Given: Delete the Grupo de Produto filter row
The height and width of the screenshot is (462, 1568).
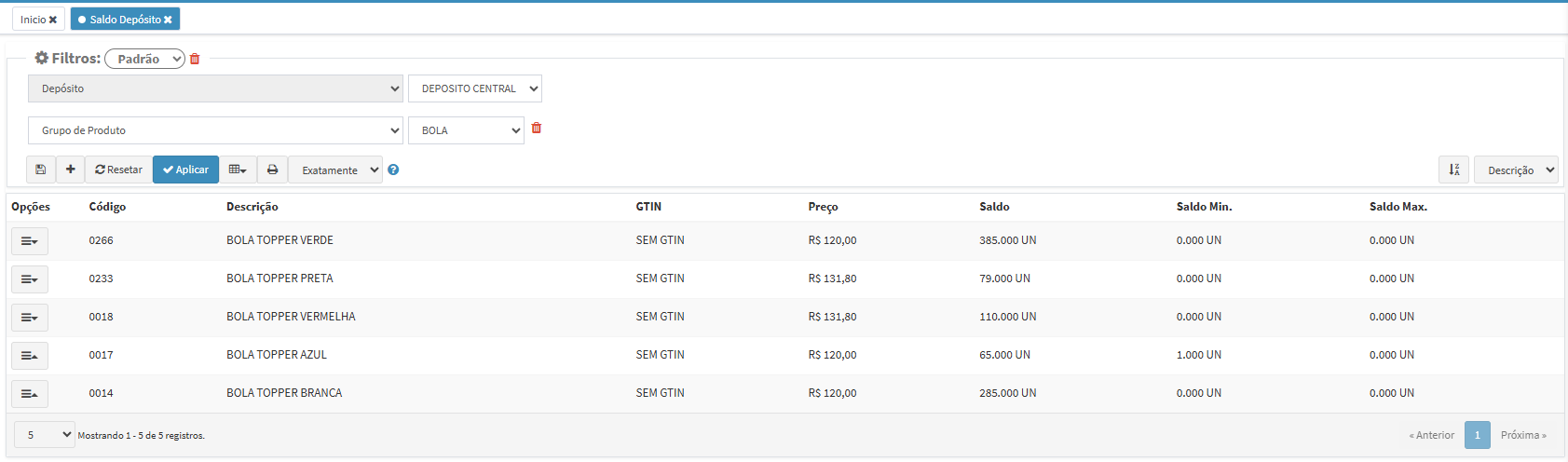Looking at the screenshot, I should [537, 129].
